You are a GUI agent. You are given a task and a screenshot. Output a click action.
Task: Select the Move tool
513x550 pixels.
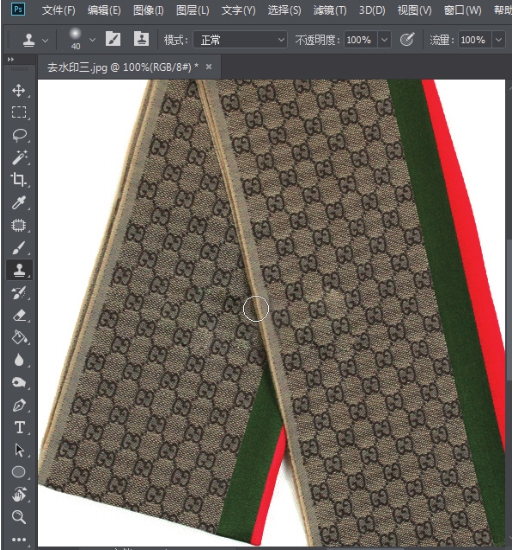(x=19, y=90)
